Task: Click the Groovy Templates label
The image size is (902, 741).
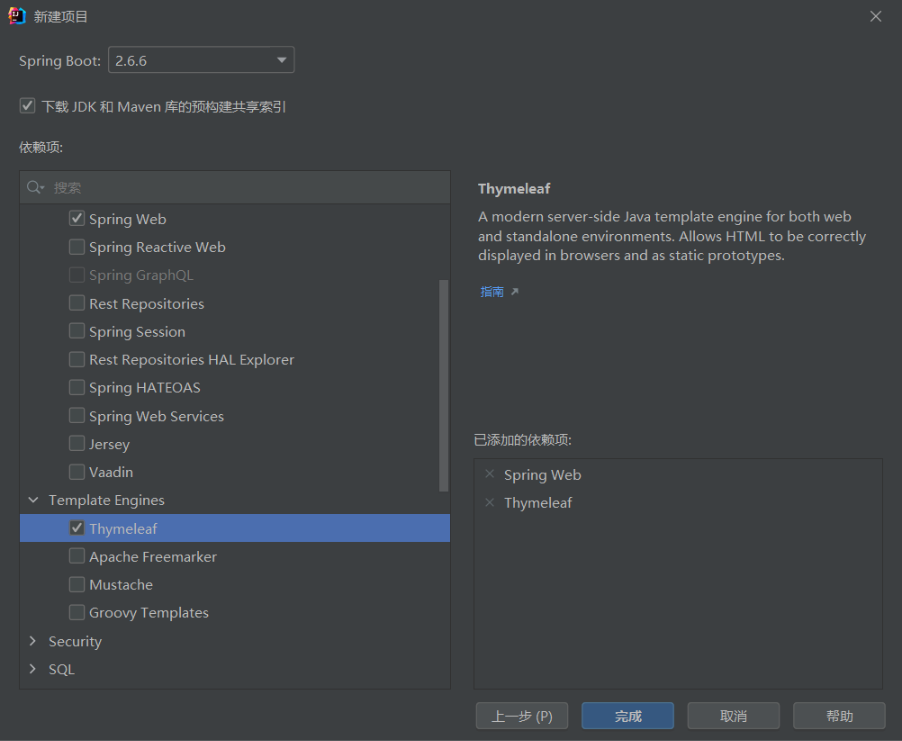Action: pos(148,613)
